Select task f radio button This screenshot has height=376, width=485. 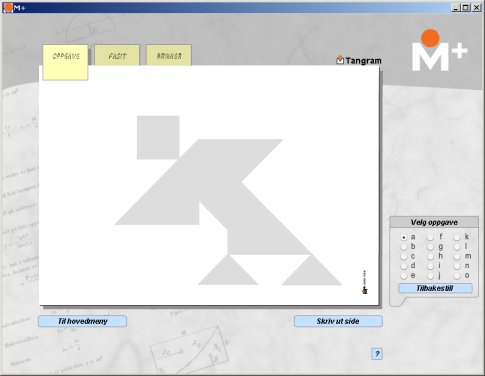(x=431, y=237)
